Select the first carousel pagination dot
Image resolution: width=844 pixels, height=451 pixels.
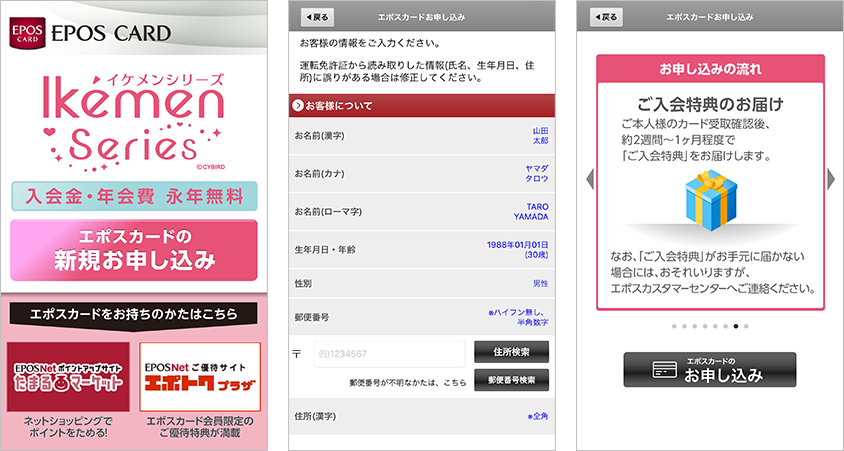coord(674,326)
